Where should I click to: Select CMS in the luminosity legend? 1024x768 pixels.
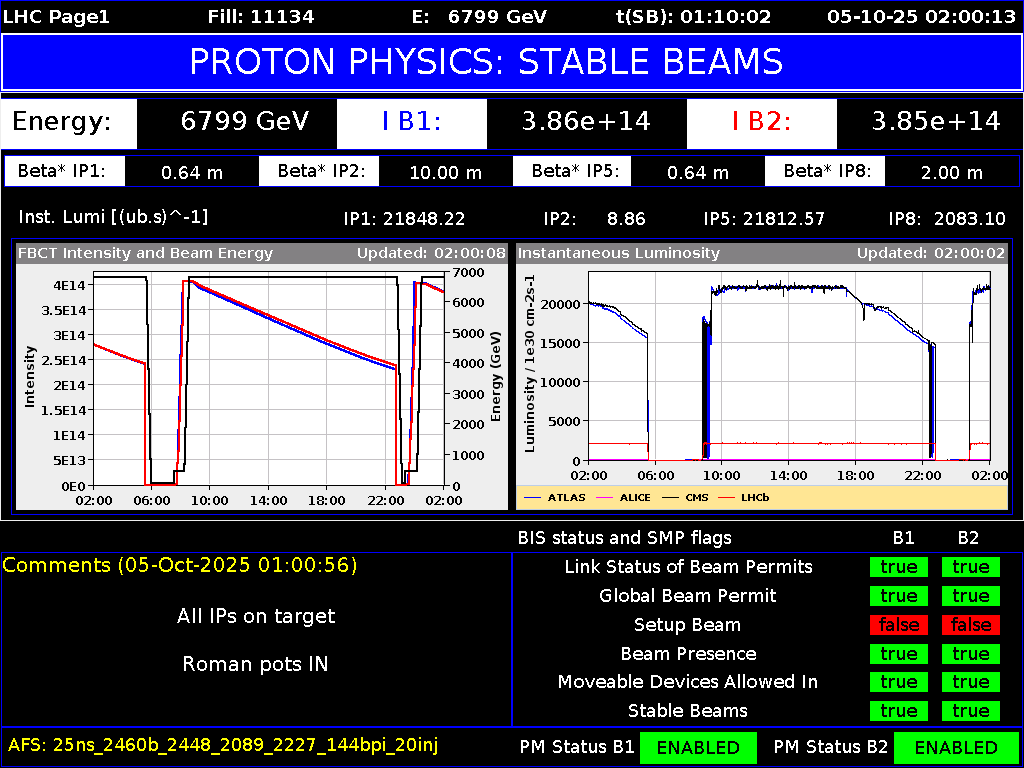696,497
